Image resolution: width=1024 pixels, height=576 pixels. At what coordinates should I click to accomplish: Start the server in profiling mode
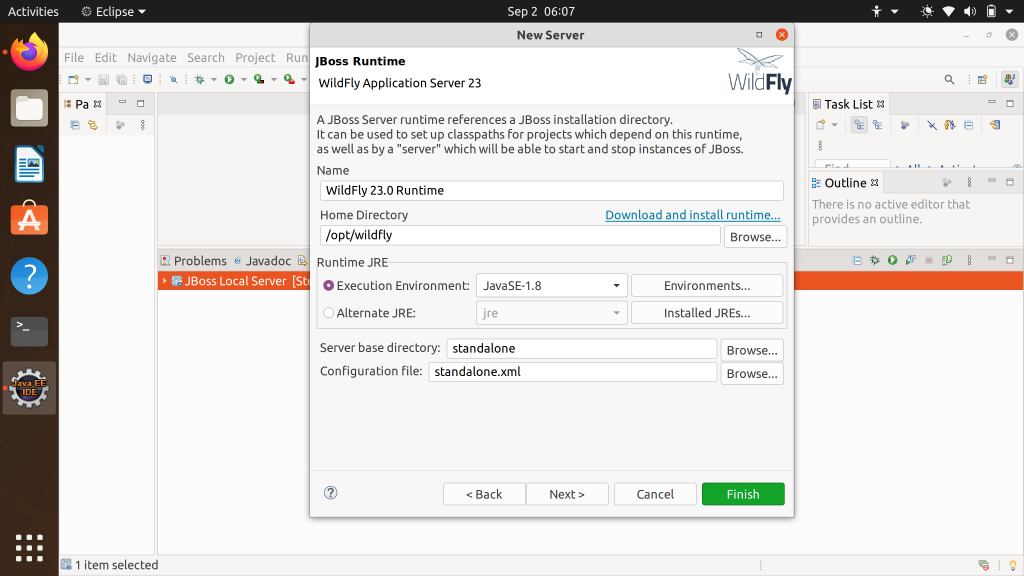click(x=910, y=261)
